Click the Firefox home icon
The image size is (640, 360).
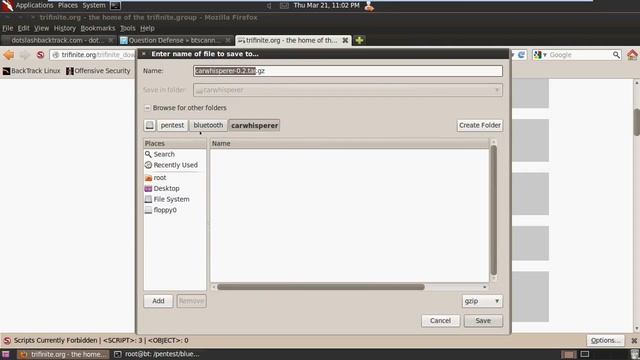632,55
